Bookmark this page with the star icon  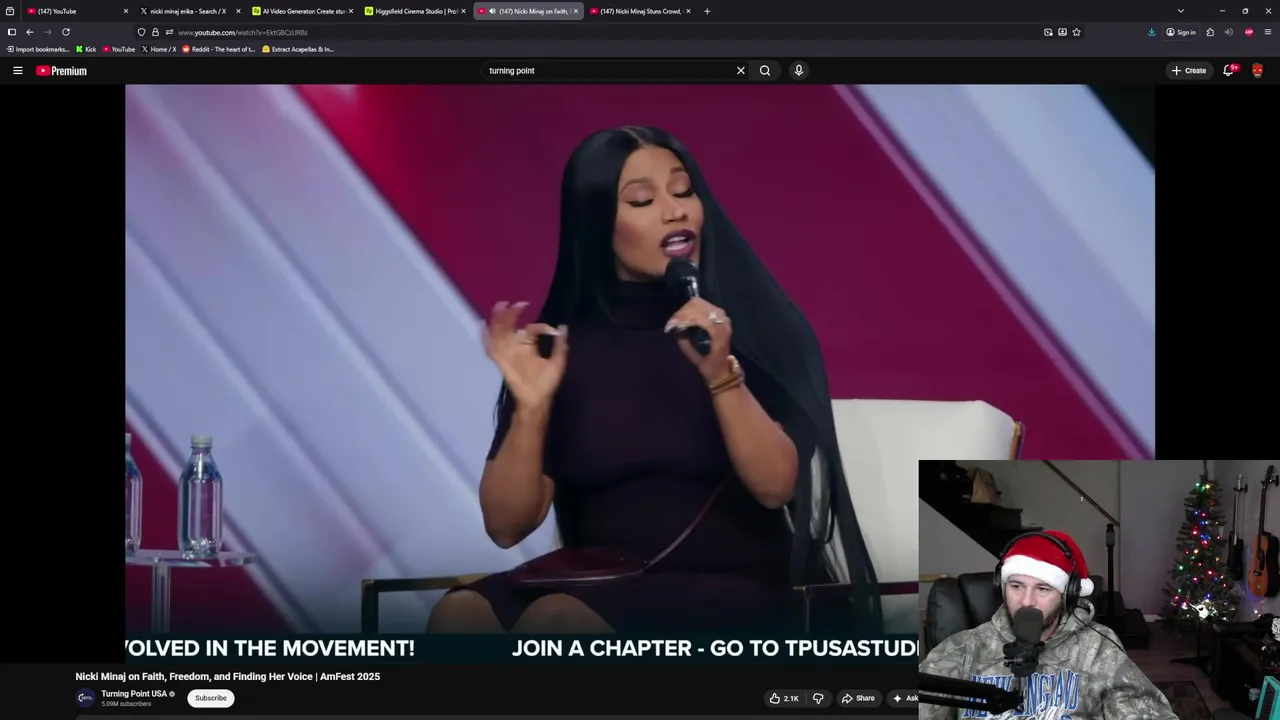pyautogui.click(x=1076, y=32)
